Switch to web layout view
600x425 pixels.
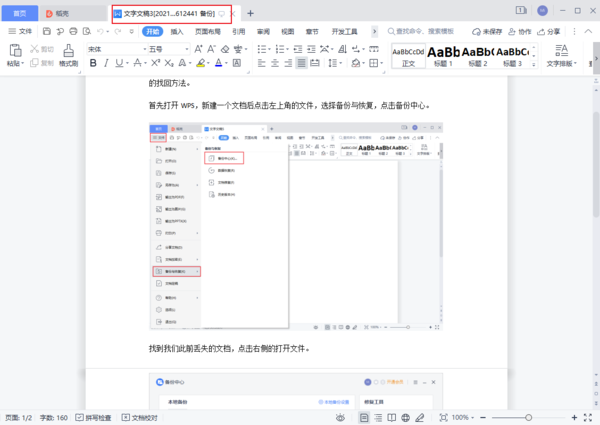pyautogui.click(x=406, y=418)
